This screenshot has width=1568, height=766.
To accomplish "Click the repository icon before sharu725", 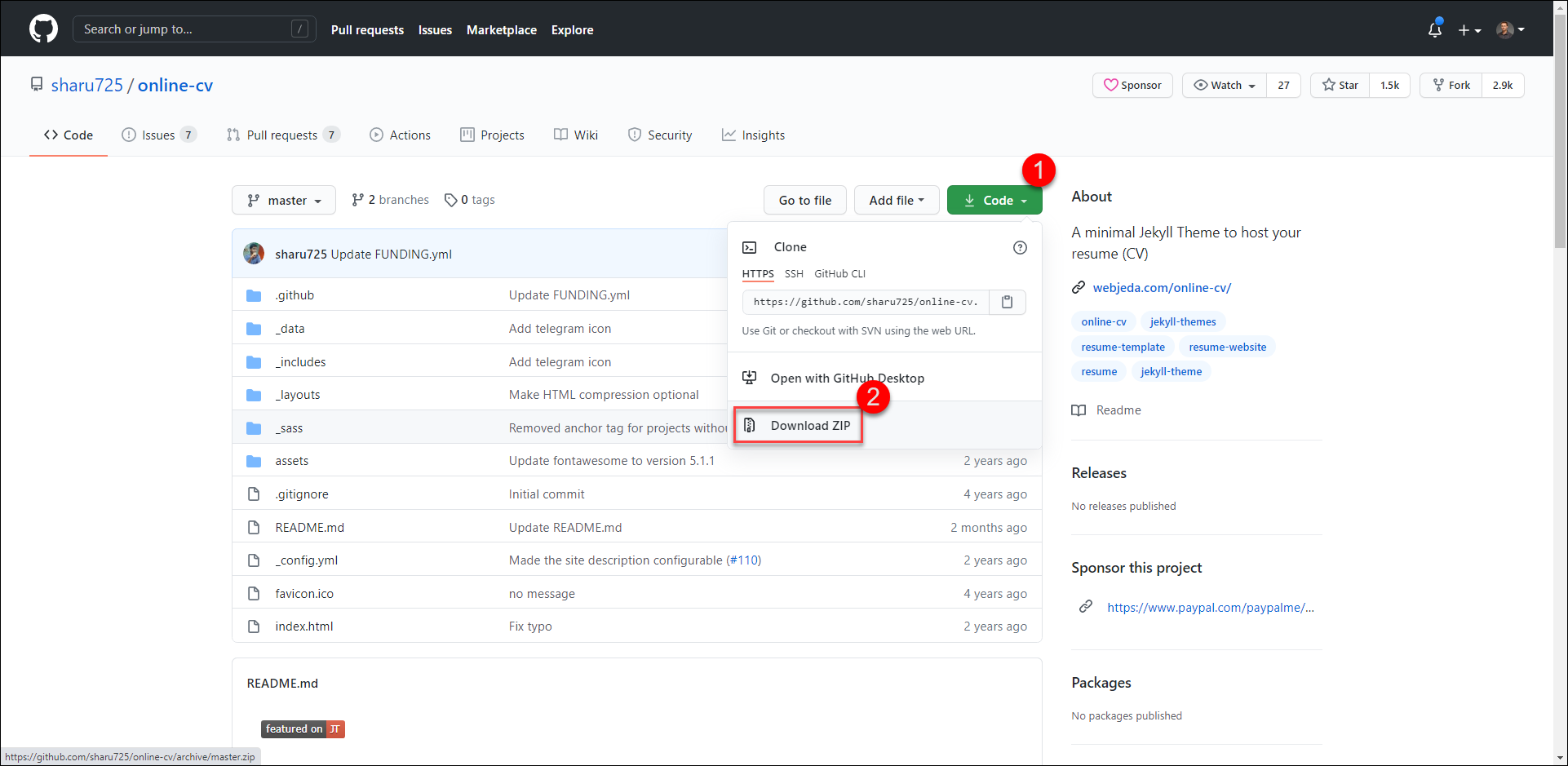I will point(37,84).
